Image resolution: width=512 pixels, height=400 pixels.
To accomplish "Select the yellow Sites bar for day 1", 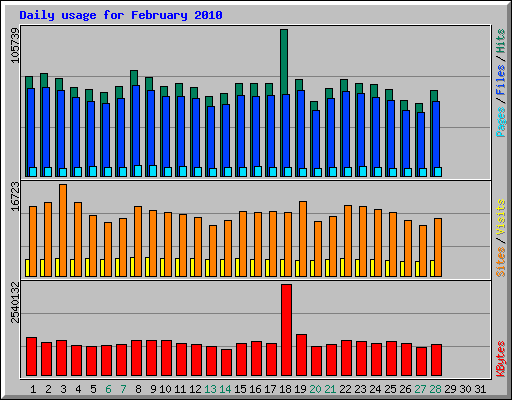I will click(x=27, y=268).
